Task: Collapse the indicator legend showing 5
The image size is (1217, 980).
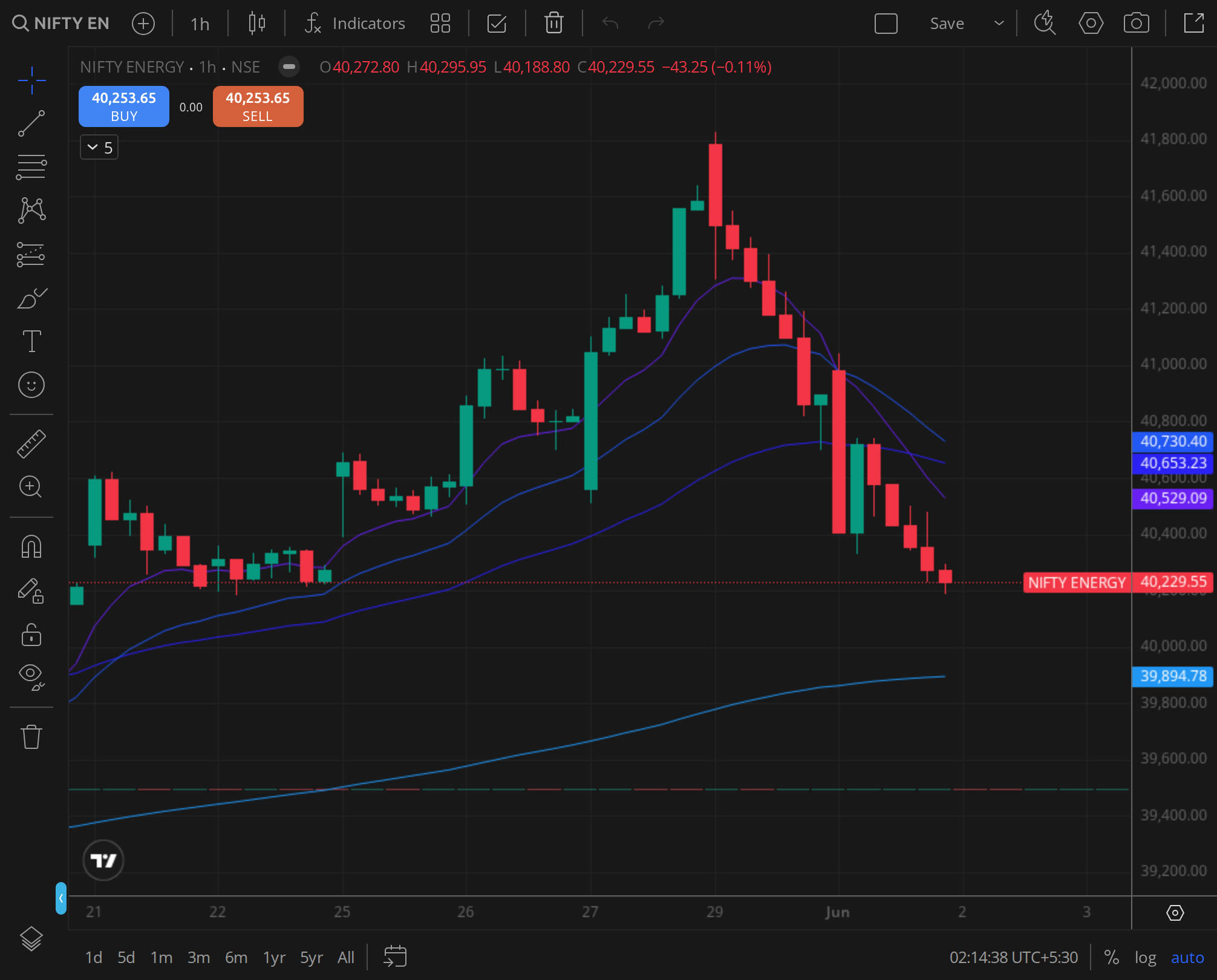Action: click(x=99, y=148)
